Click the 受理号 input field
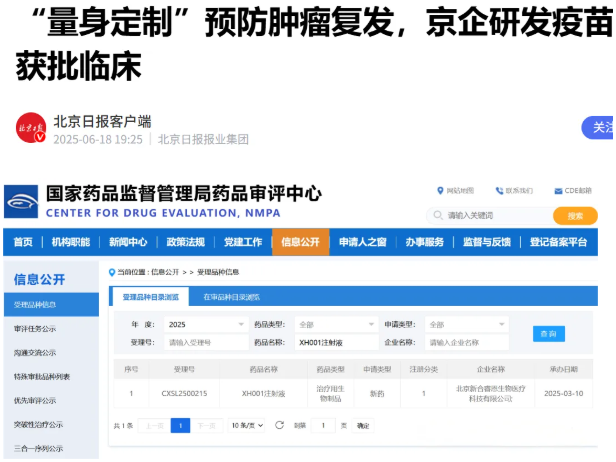The width and height of the screenshot is (616, 462). [203, 343]
